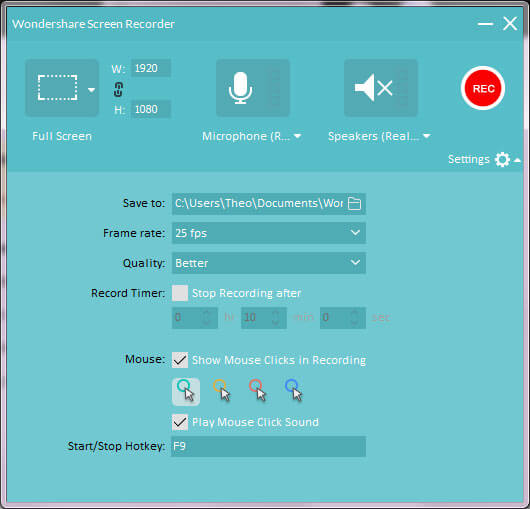
Task: Select the blue mouse click color
Action: pos(294,390)
